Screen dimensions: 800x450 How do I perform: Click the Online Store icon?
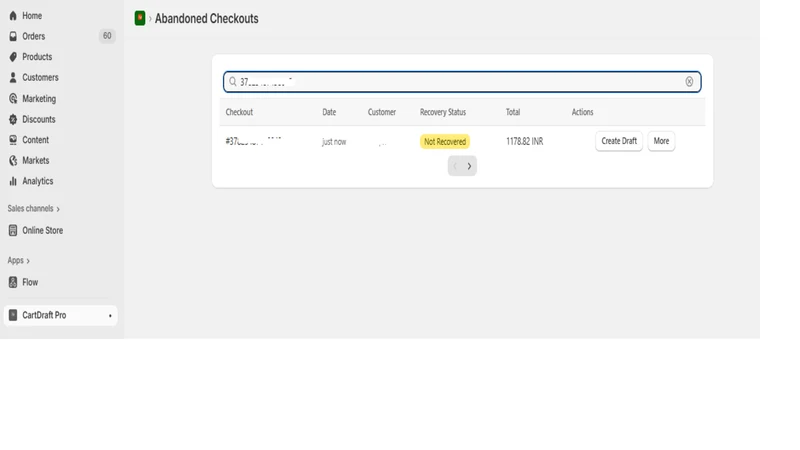(13, 231)
